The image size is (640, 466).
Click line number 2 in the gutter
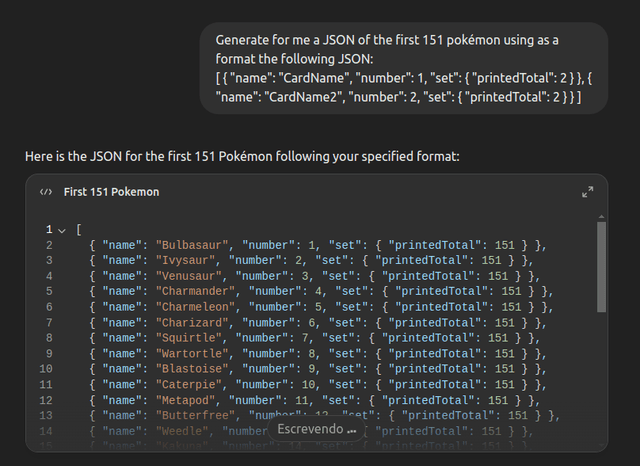pyautogui.click(x=49, y=245)
